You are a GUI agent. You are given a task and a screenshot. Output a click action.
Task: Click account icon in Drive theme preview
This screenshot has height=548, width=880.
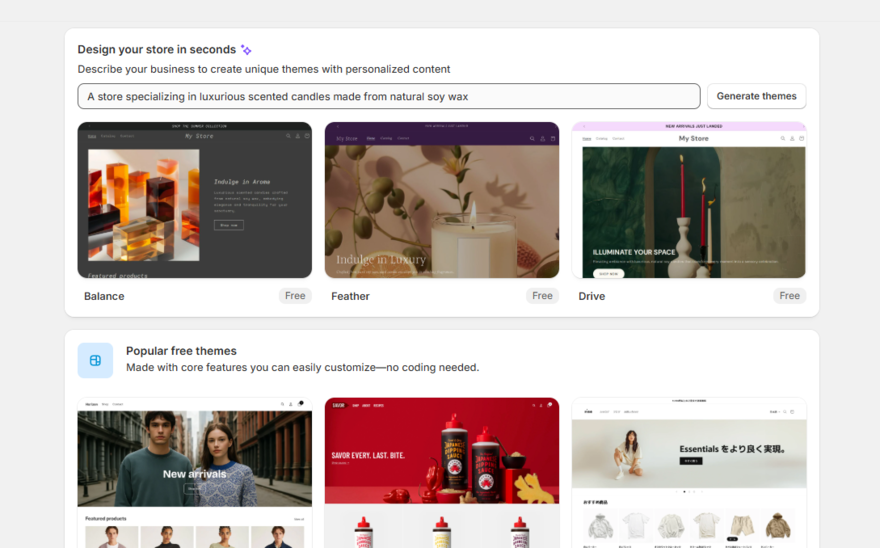pos(792,138)
